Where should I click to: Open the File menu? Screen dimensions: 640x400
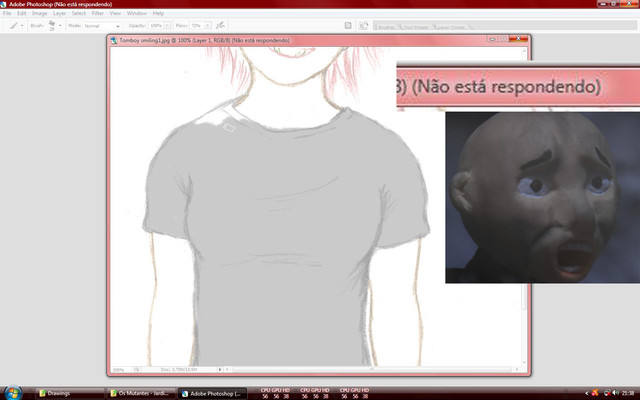[7, 13]
